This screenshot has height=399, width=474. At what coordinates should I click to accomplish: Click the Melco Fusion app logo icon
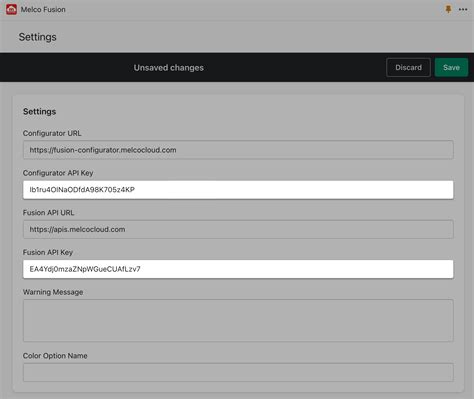(x=11, y=9)
